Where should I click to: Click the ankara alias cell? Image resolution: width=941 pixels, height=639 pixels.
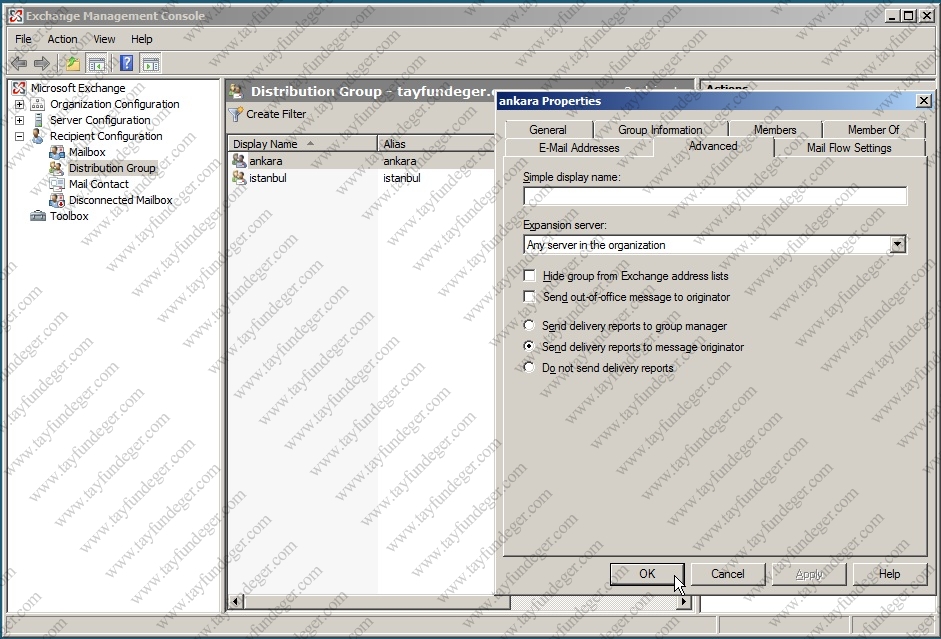(400, 161)
